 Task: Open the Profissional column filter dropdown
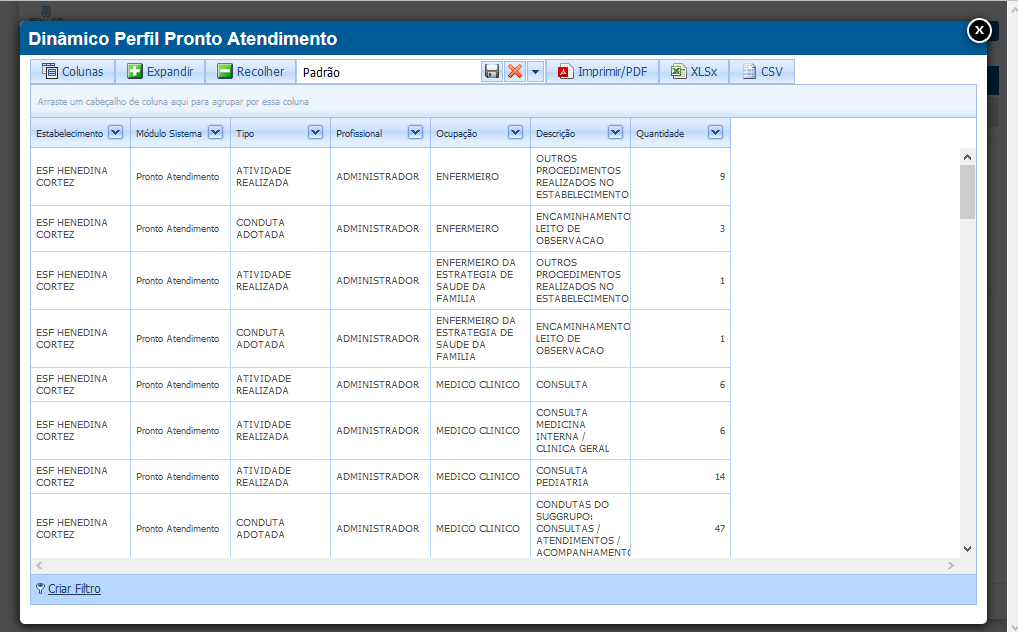pyautogui.click(x=416, y=133)
